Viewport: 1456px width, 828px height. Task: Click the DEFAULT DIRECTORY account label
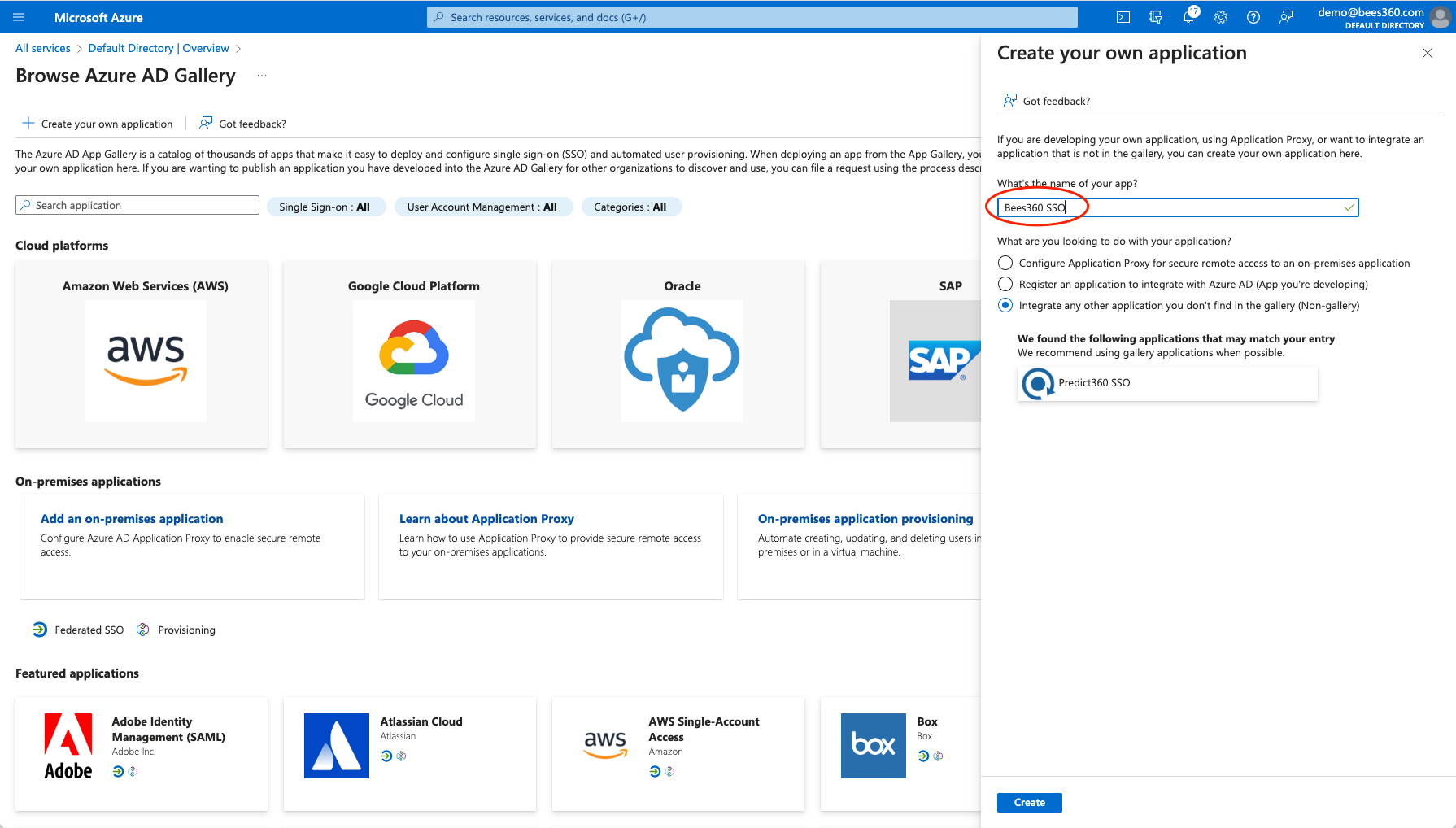tap(1384, 26)
